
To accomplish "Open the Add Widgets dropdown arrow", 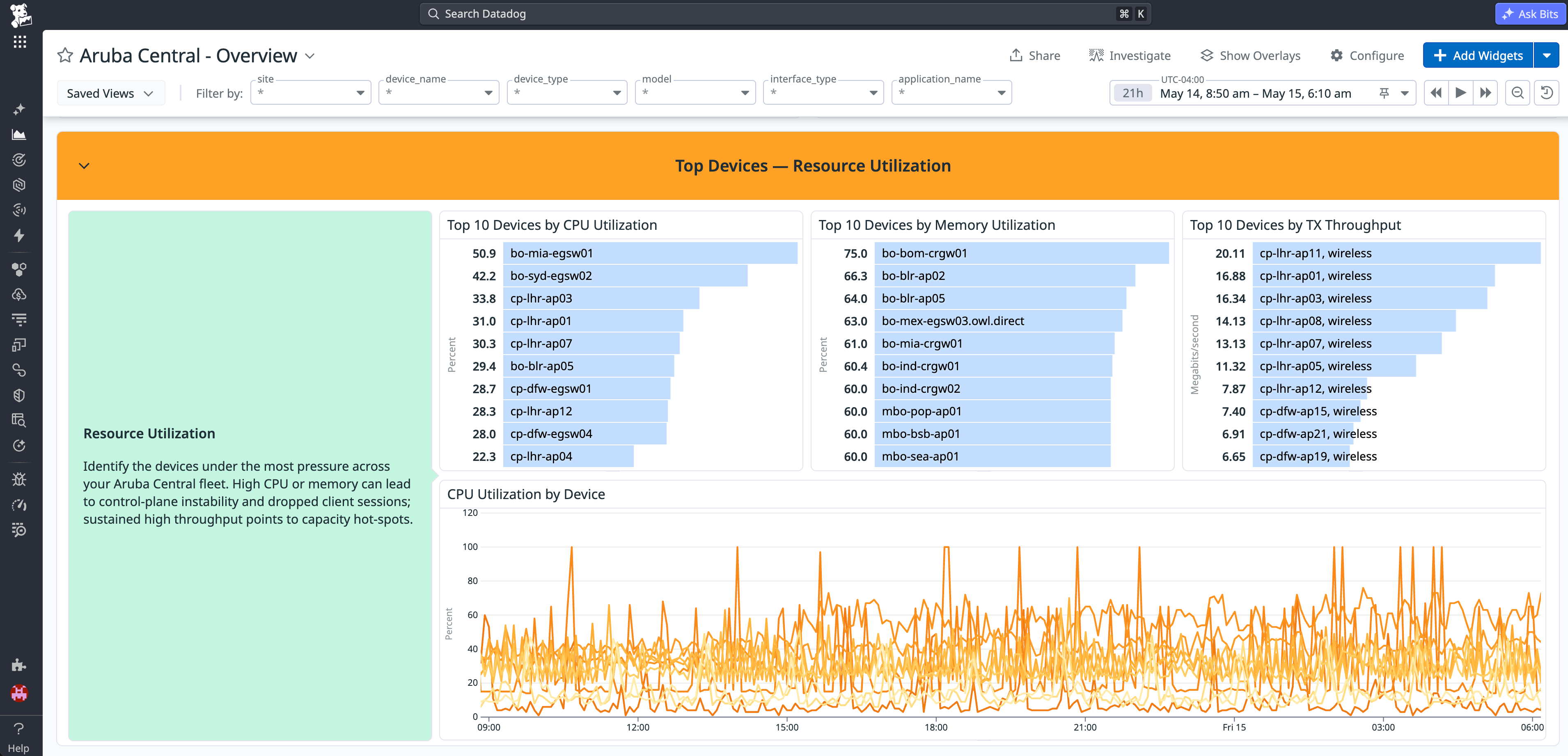I will coord(1547,55).
